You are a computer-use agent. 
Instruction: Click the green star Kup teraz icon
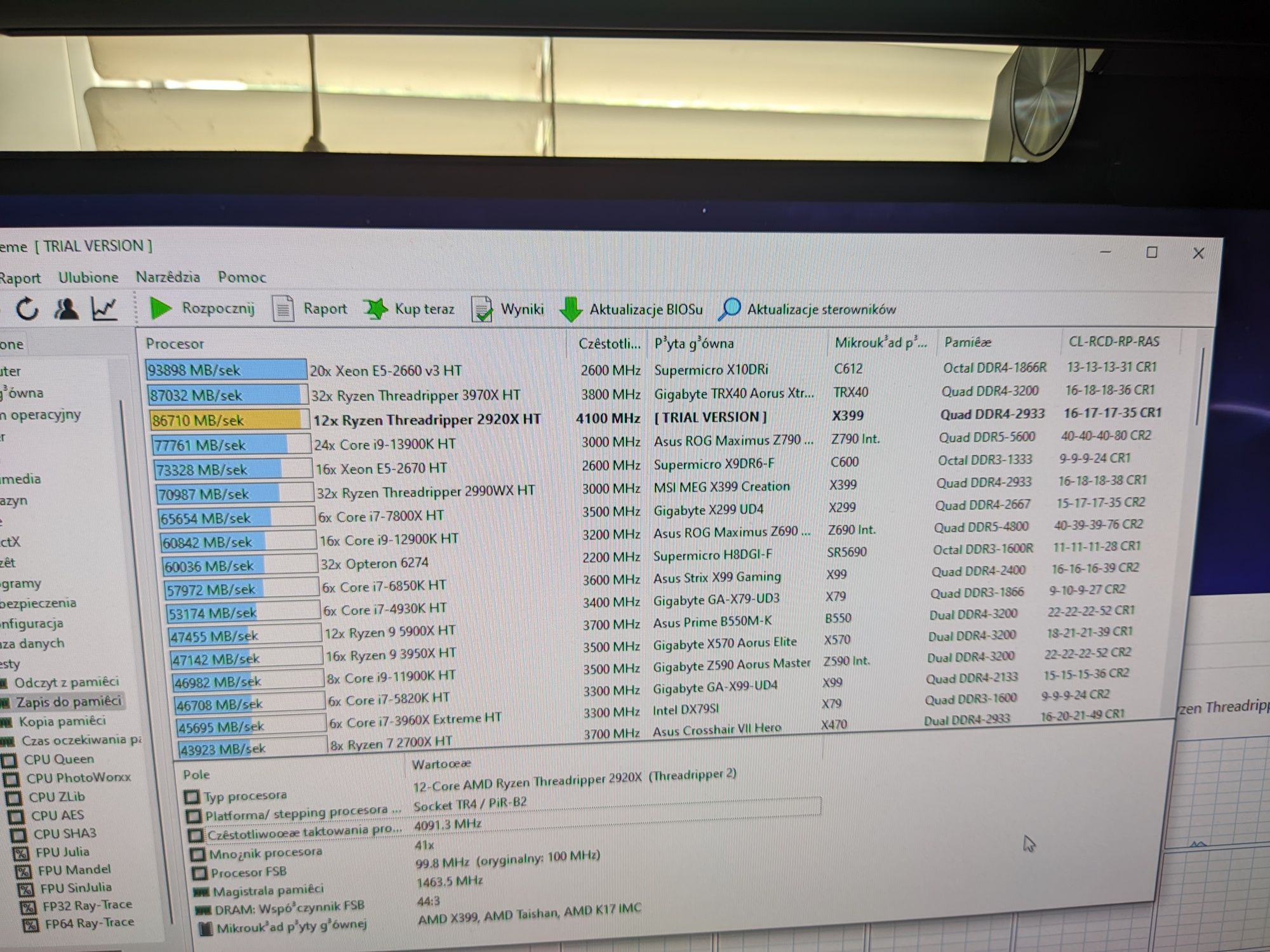[375, 309]
